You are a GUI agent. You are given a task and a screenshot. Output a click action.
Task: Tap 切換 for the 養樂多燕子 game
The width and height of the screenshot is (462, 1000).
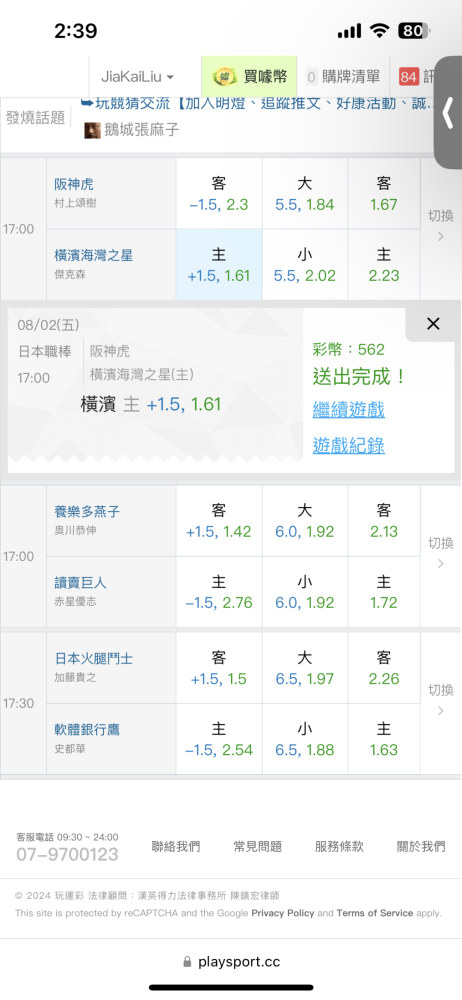tap(440, 553)
